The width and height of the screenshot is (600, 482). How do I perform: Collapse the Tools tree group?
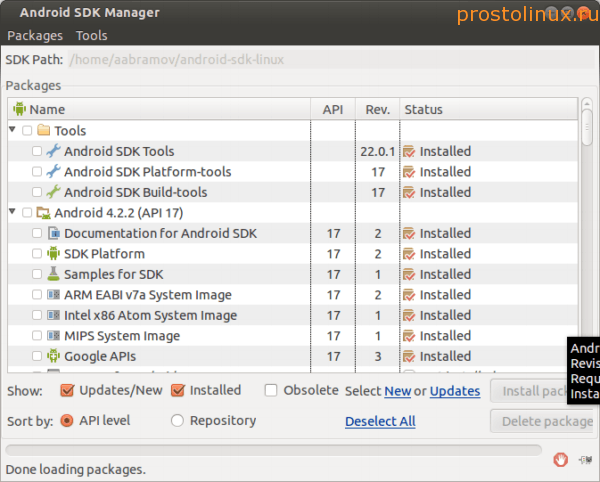pyautogui.click(x=12, y=130)
